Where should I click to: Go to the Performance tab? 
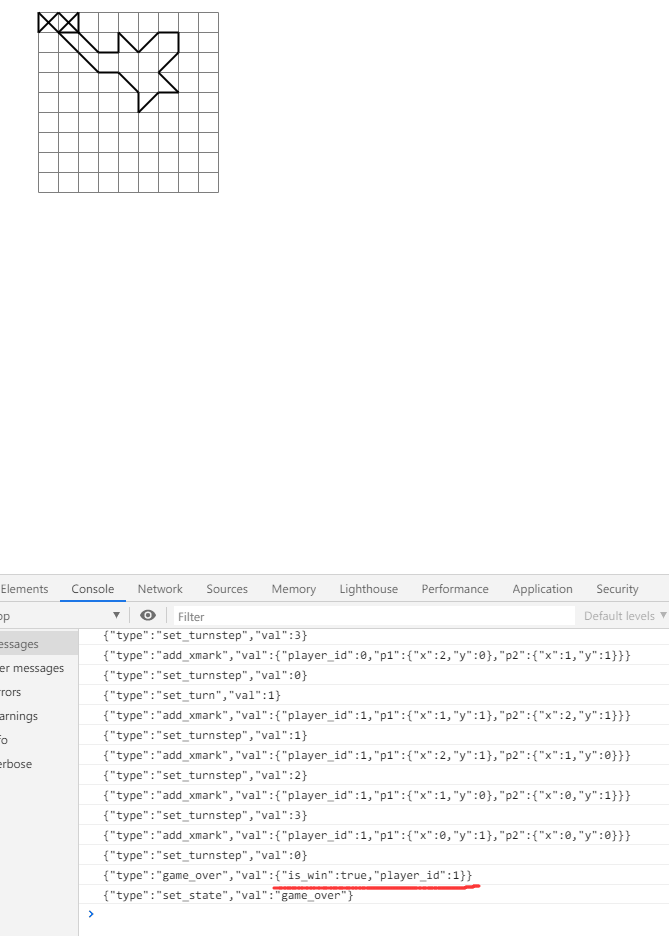pyautogui.click(x=455, y=589)
